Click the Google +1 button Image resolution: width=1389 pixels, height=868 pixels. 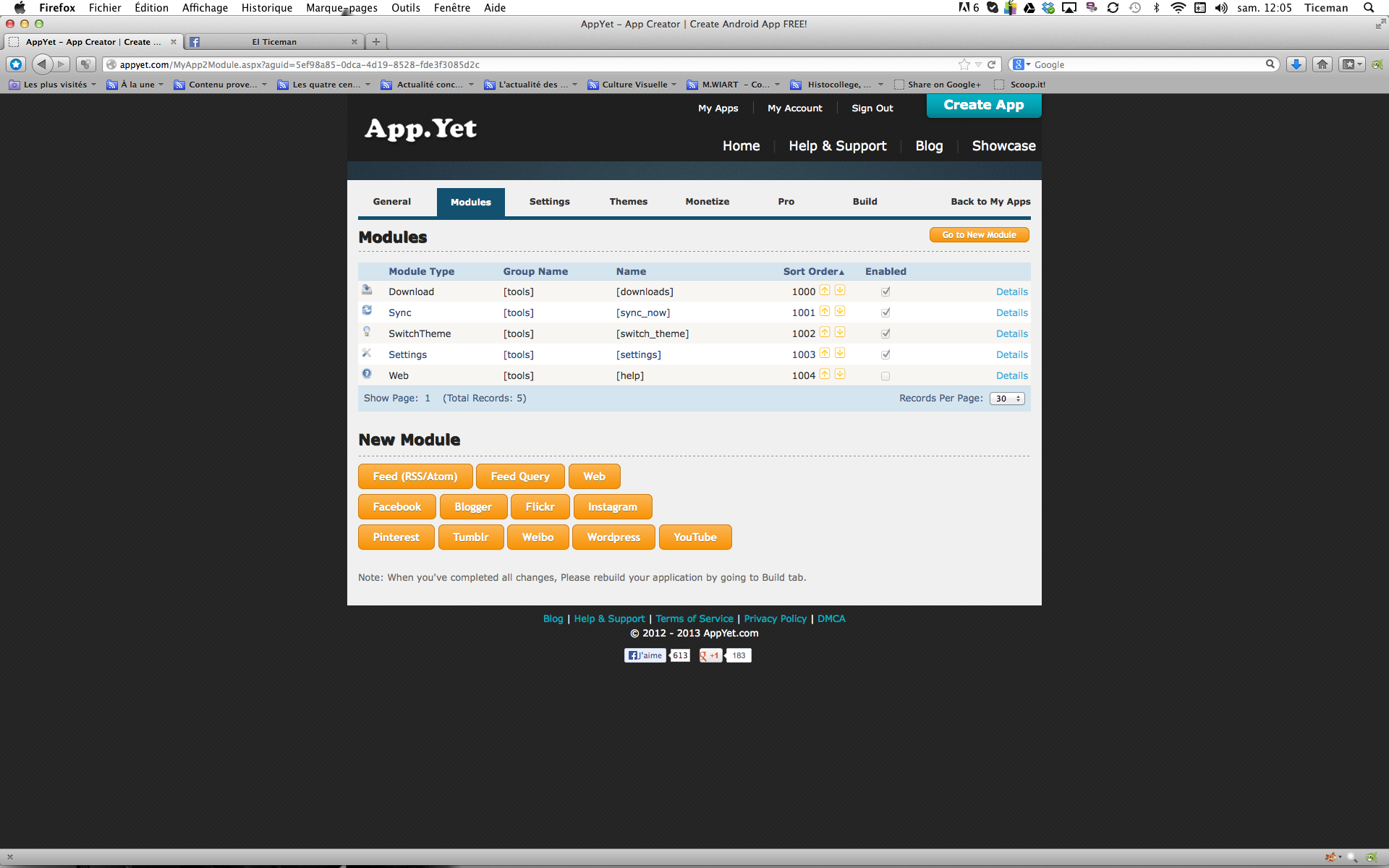tap(710, 655)
